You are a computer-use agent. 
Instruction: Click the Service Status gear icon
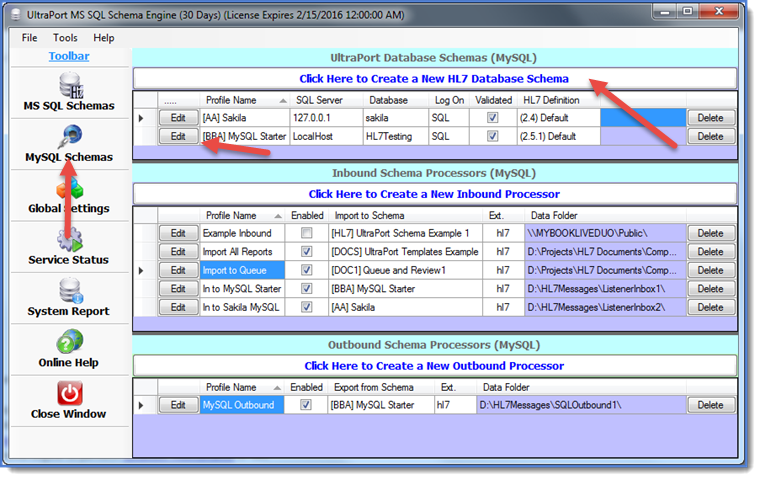69,240
